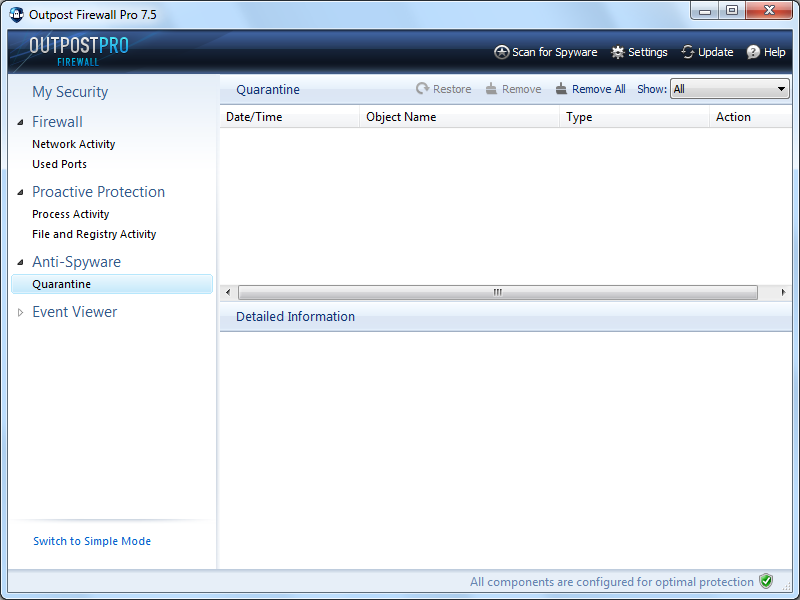Open Settings via the gear icon

(x=618, y=52)
